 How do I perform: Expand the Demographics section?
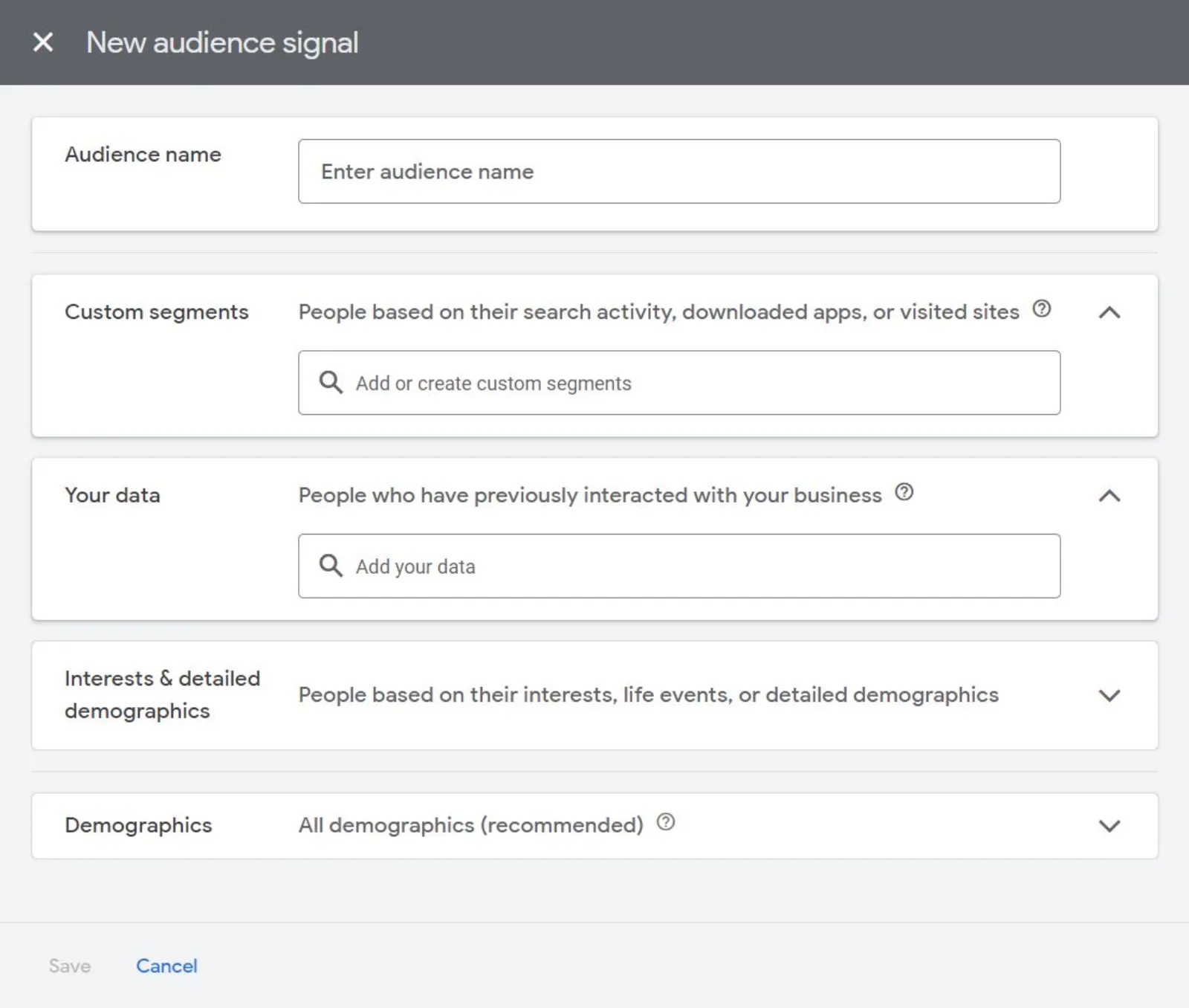1109,826
